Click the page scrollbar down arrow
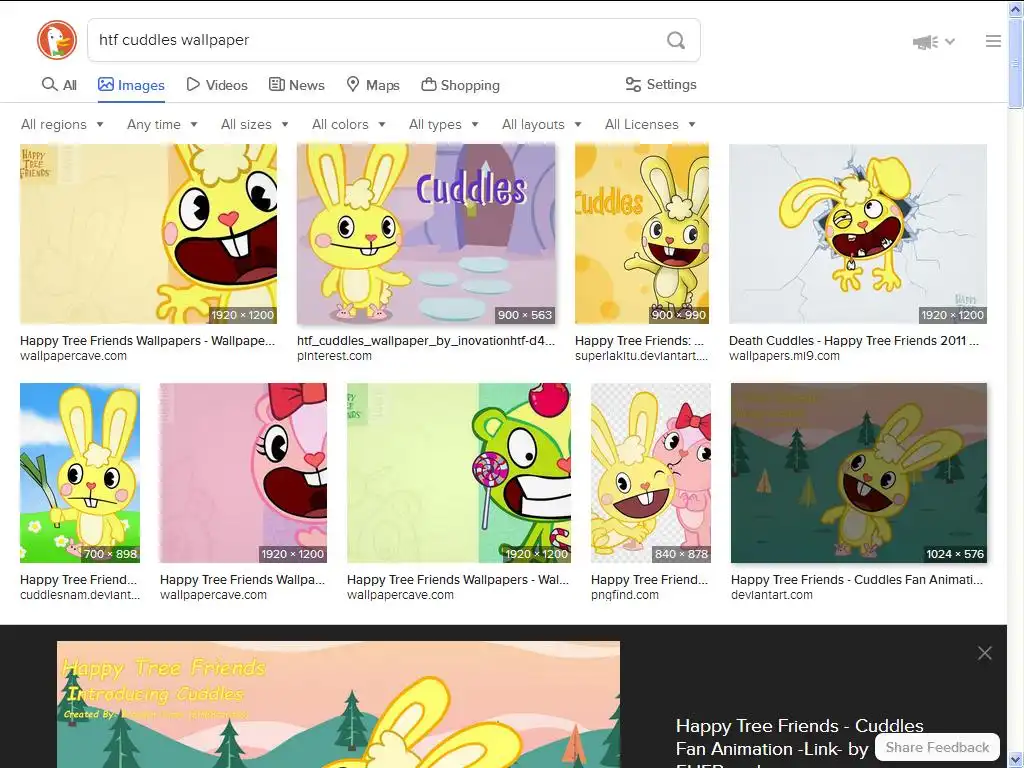The width and height of the screenshot is (1024, 768). [1016, 760]
